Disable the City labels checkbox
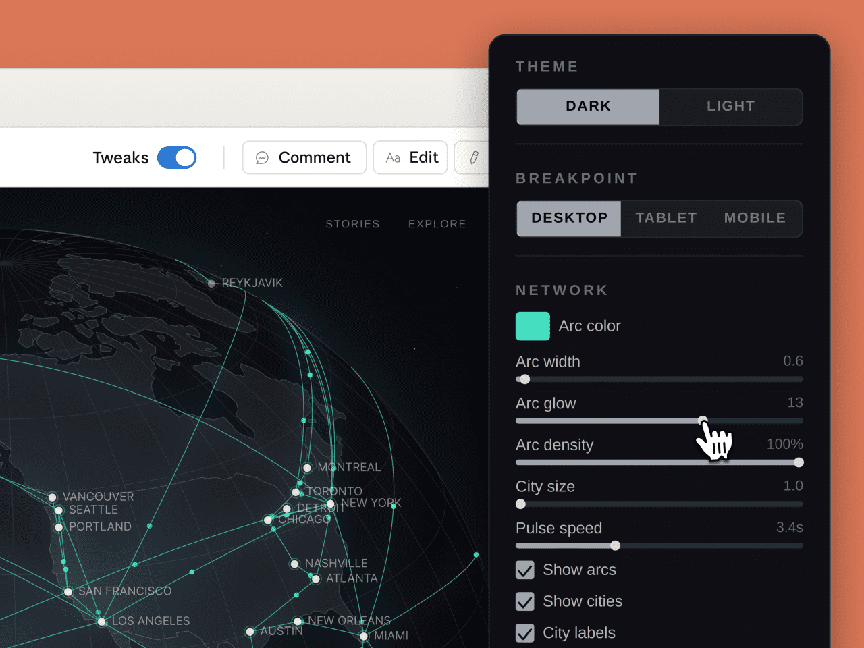The width and height of the screenshot is (864, 648). coord(525,633)
